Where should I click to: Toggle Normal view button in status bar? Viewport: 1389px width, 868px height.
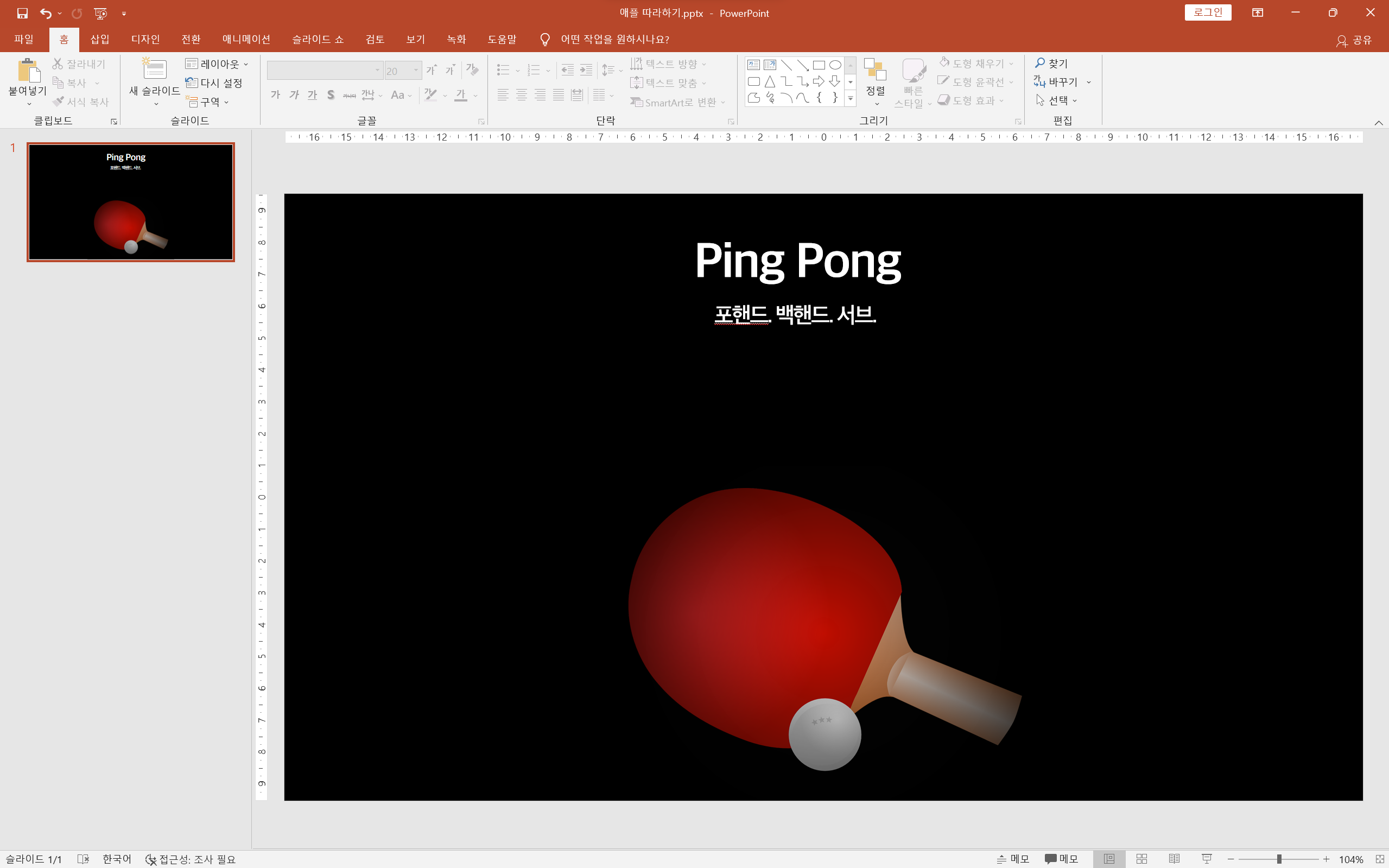(1109, 859)
